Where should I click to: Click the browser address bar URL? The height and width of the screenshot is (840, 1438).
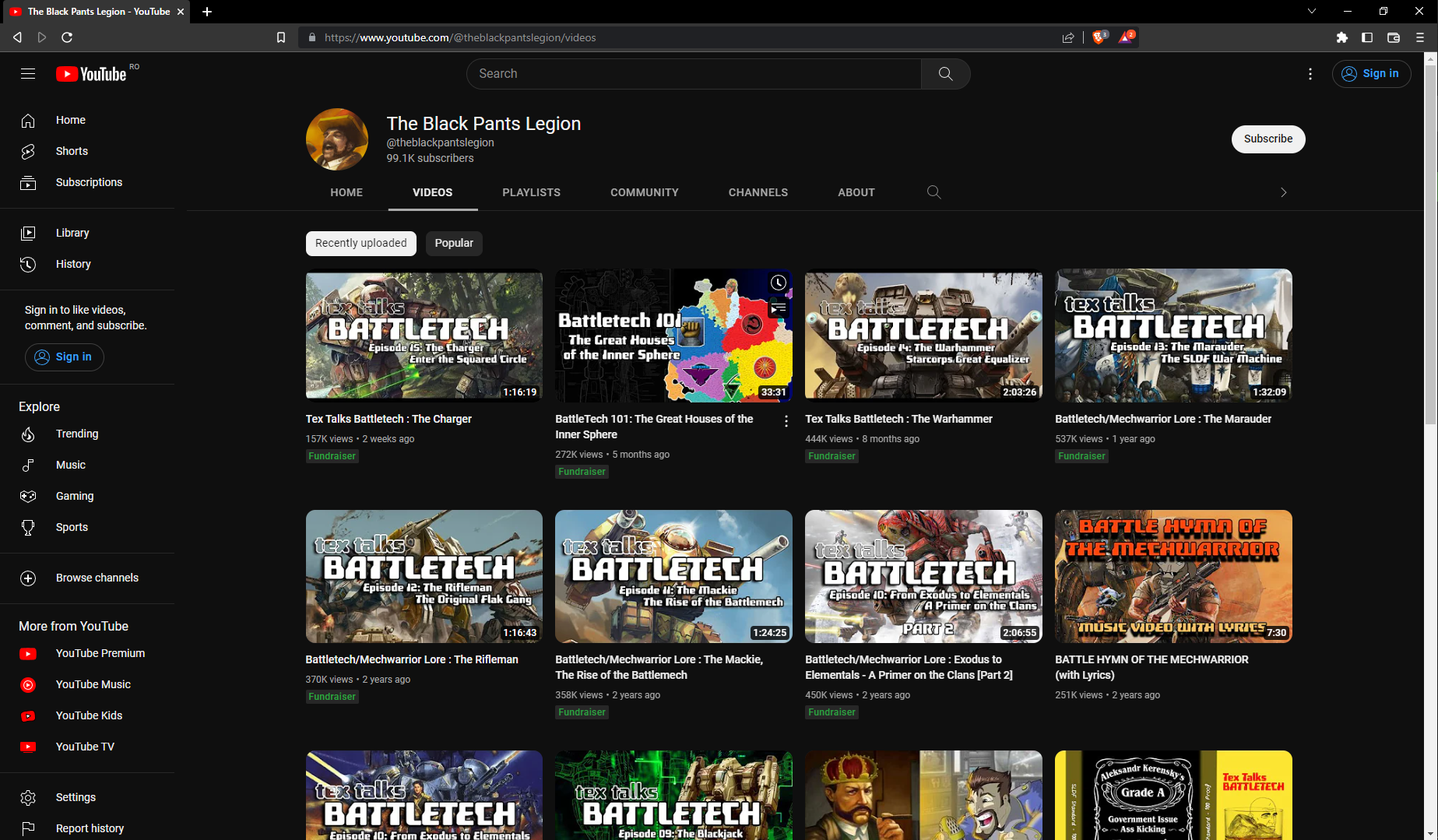pyautogui.click(x=460, y=37)
